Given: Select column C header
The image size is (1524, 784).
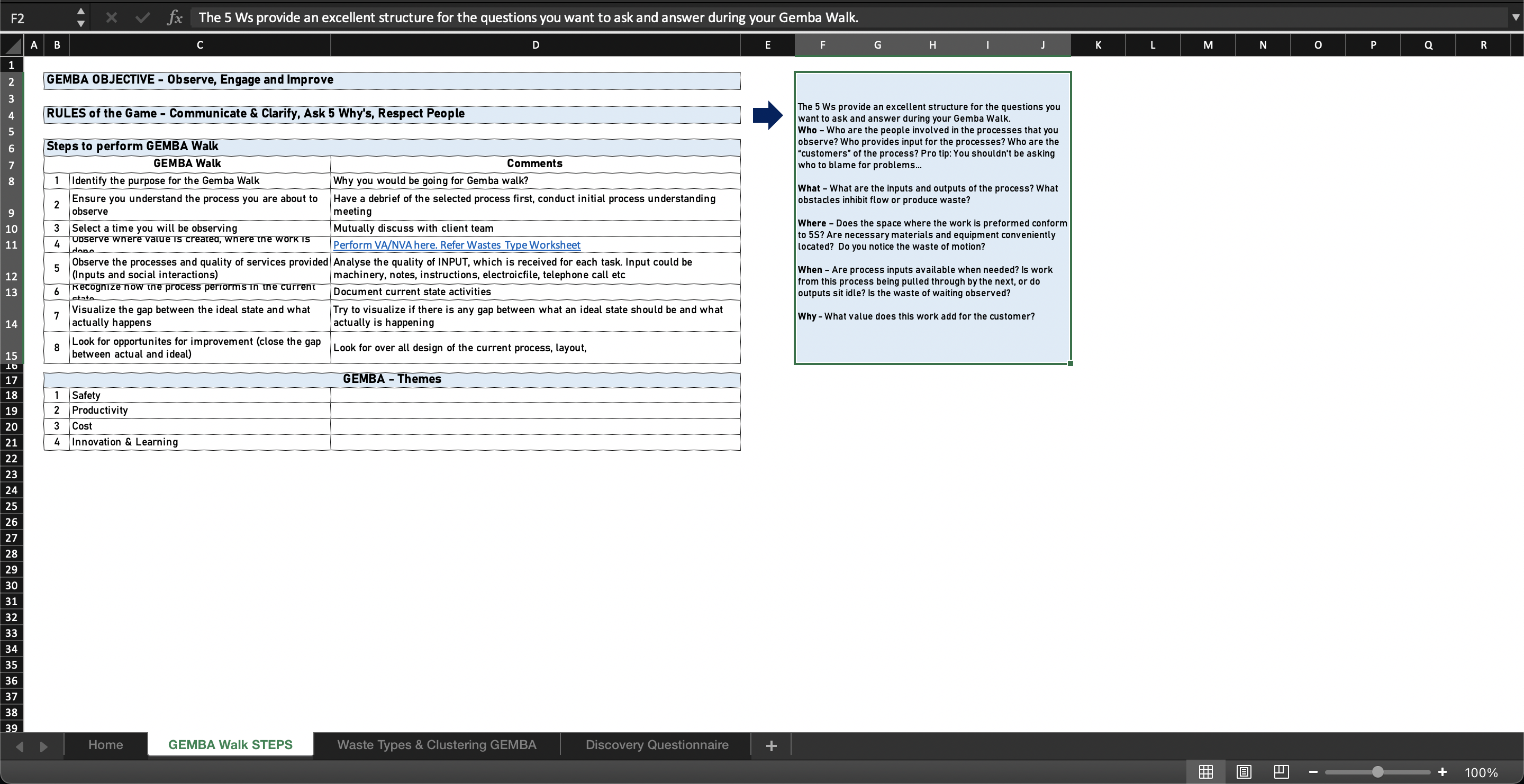Looking at the screenshot, I should coord(200,45).
